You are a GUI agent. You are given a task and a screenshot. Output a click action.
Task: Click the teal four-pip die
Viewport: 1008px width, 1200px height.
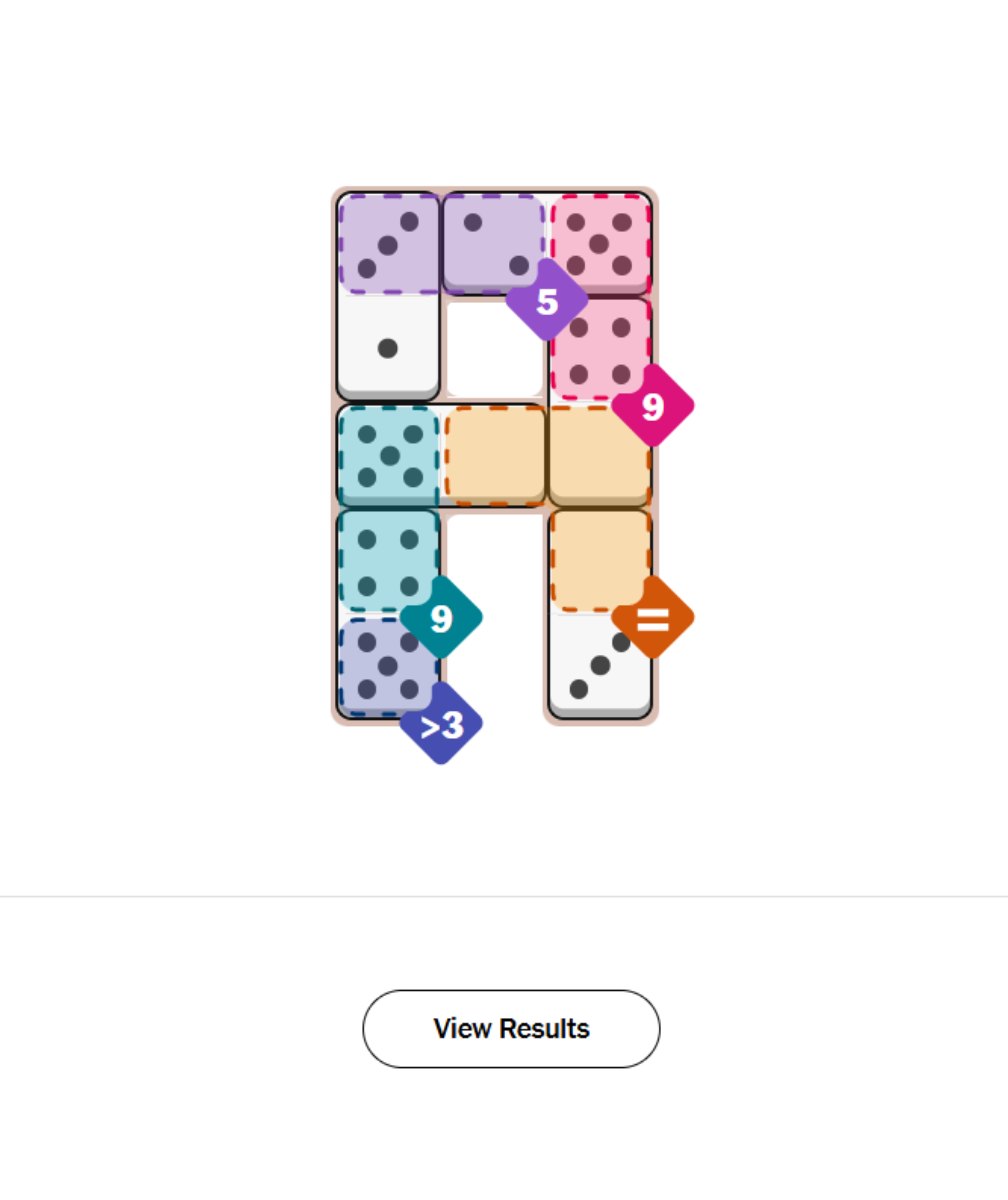pyautogui.click(x=390, y=558)
